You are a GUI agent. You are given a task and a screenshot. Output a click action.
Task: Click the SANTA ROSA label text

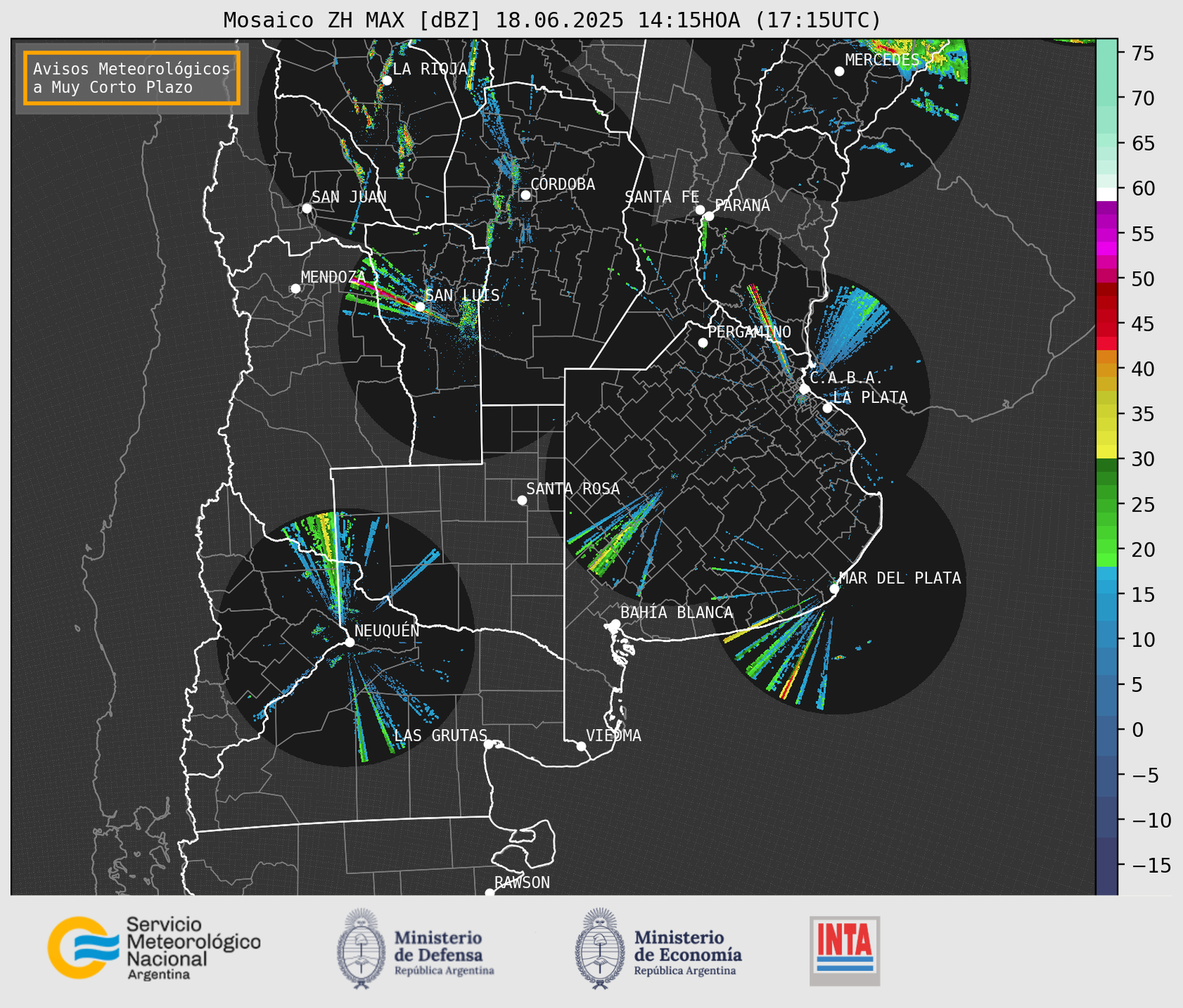(x=573, y=489)
